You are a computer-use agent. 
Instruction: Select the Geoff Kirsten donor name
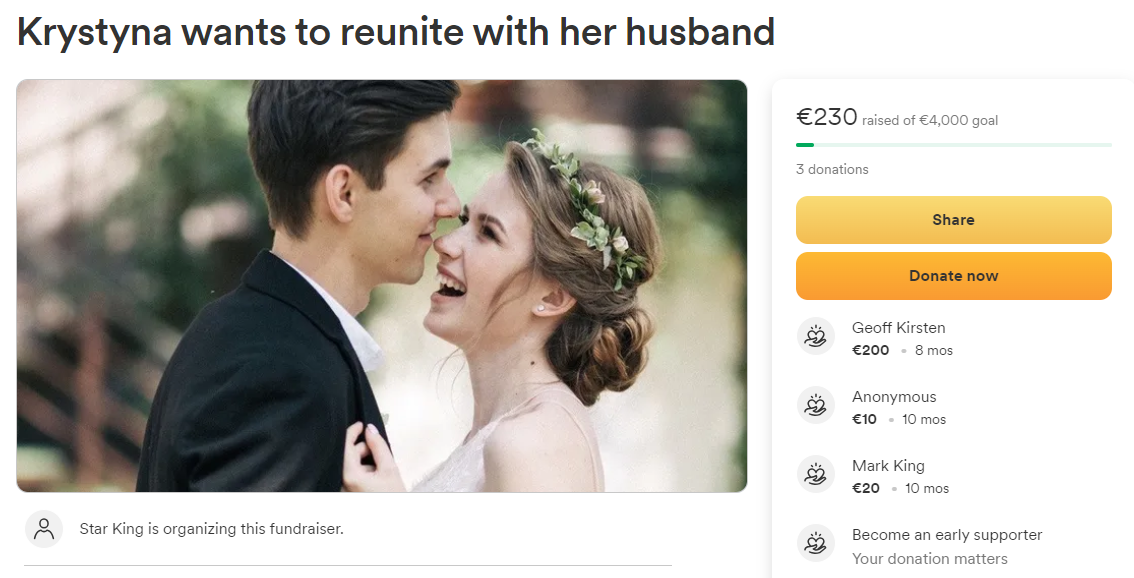click(898, 328)
